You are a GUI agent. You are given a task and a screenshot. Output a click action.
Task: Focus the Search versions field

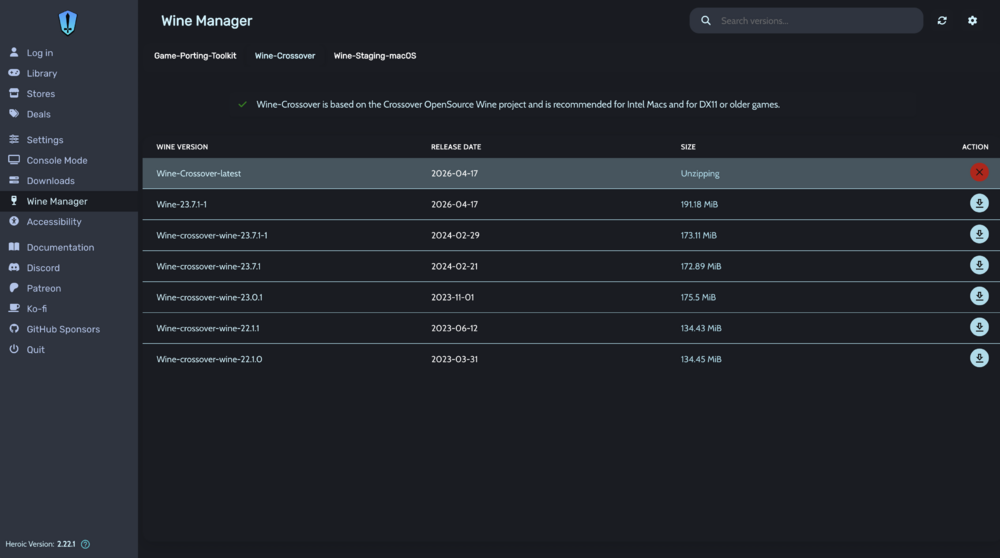806,20
